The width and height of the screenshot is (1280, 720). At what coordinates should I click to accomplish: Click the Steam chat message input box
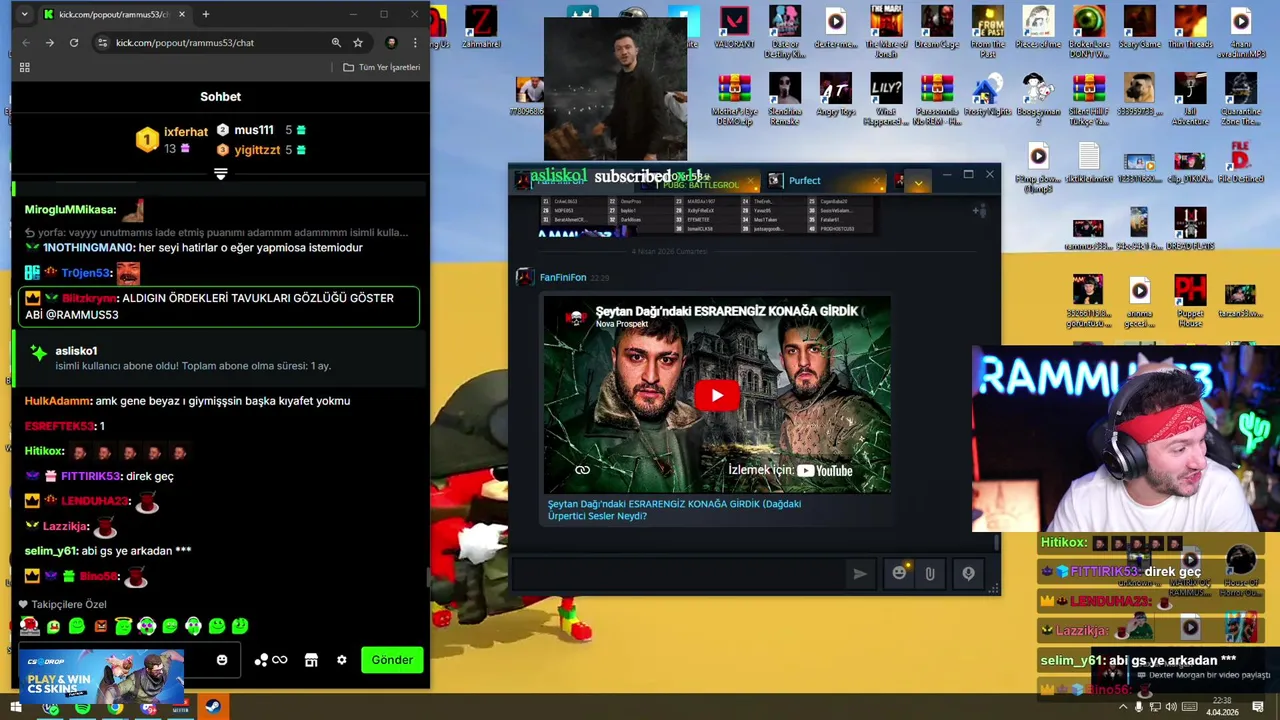[x=680, y=573]
